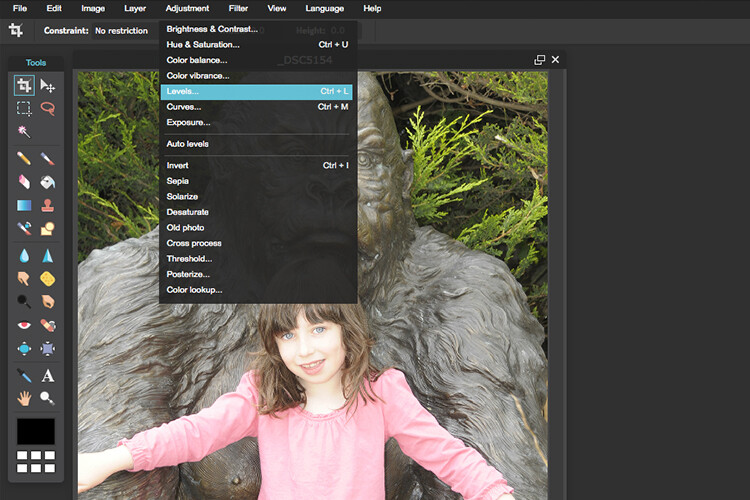Restore the _DSC5154 document window size
This screenshot has width=750, height=500.
point(540,60)
